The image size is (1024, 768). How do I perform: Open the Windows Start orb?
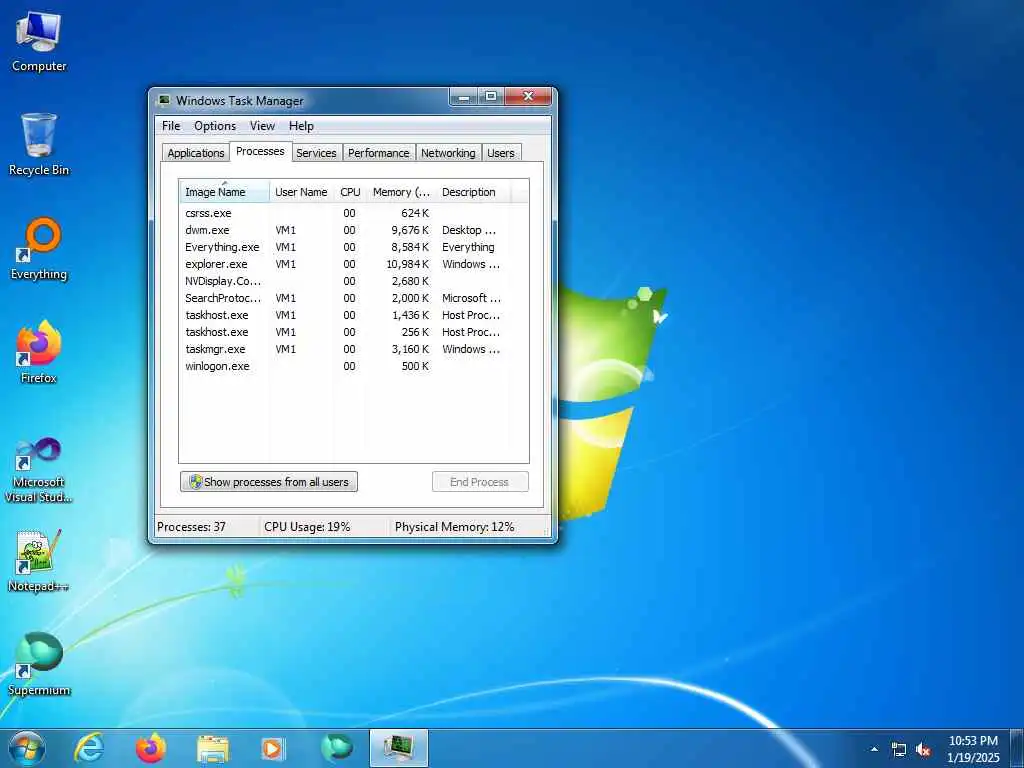pos(27,748)
